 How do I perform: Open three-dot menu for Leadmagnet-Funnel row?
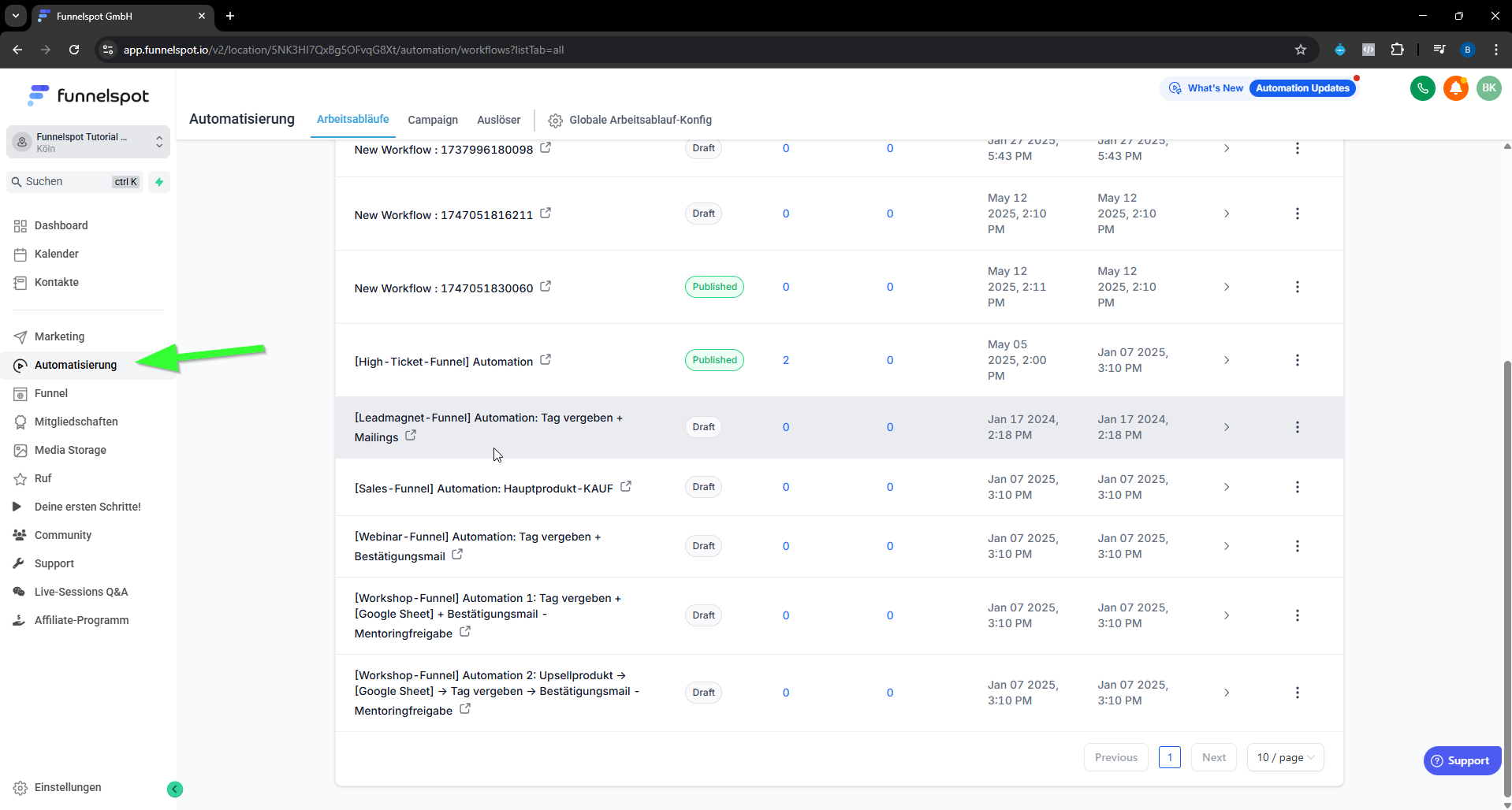(x=1297, y=427)
